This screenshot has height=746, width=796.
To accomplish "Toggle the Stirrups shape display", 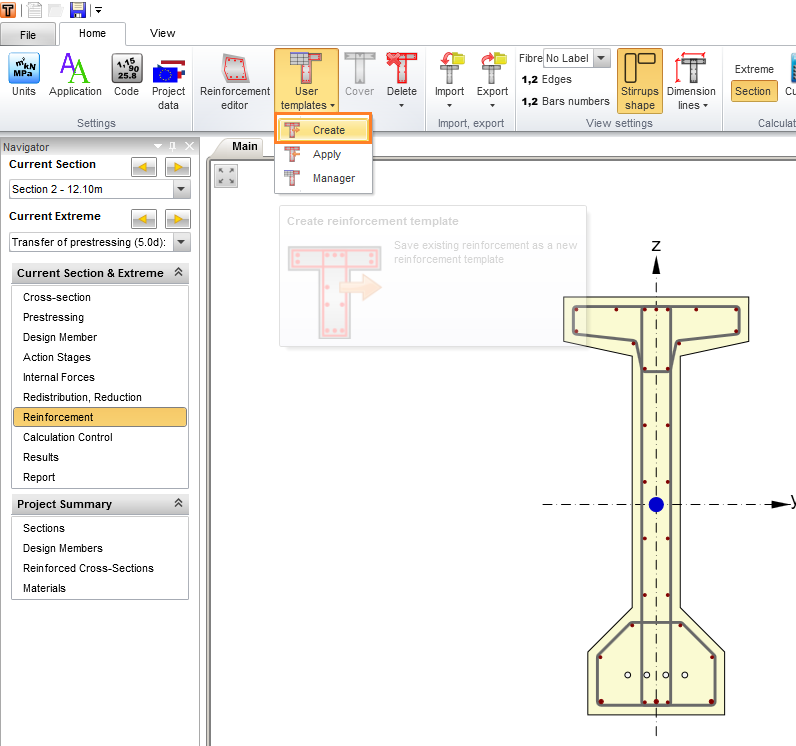I will (x=640, y=82).
